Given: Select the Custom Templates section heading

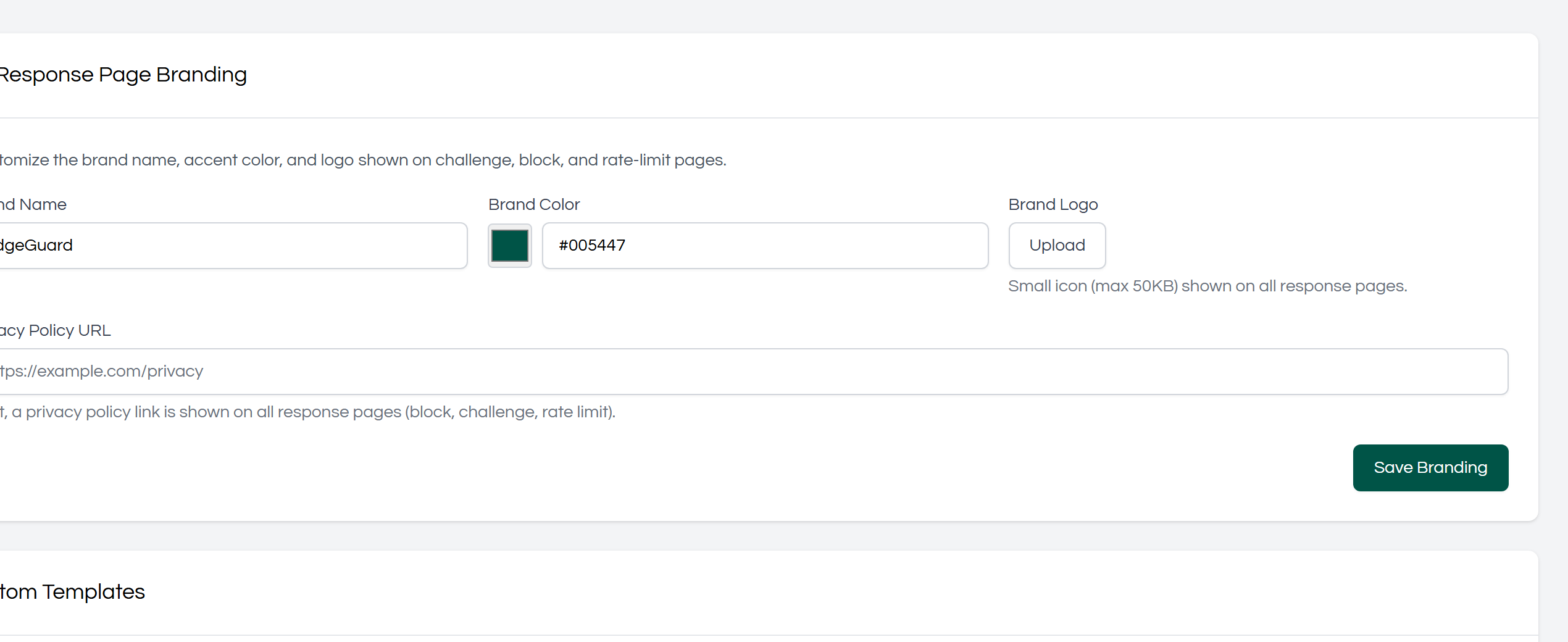Looking at the screenshot, I should pyautogui.click(x=72, y=592).
